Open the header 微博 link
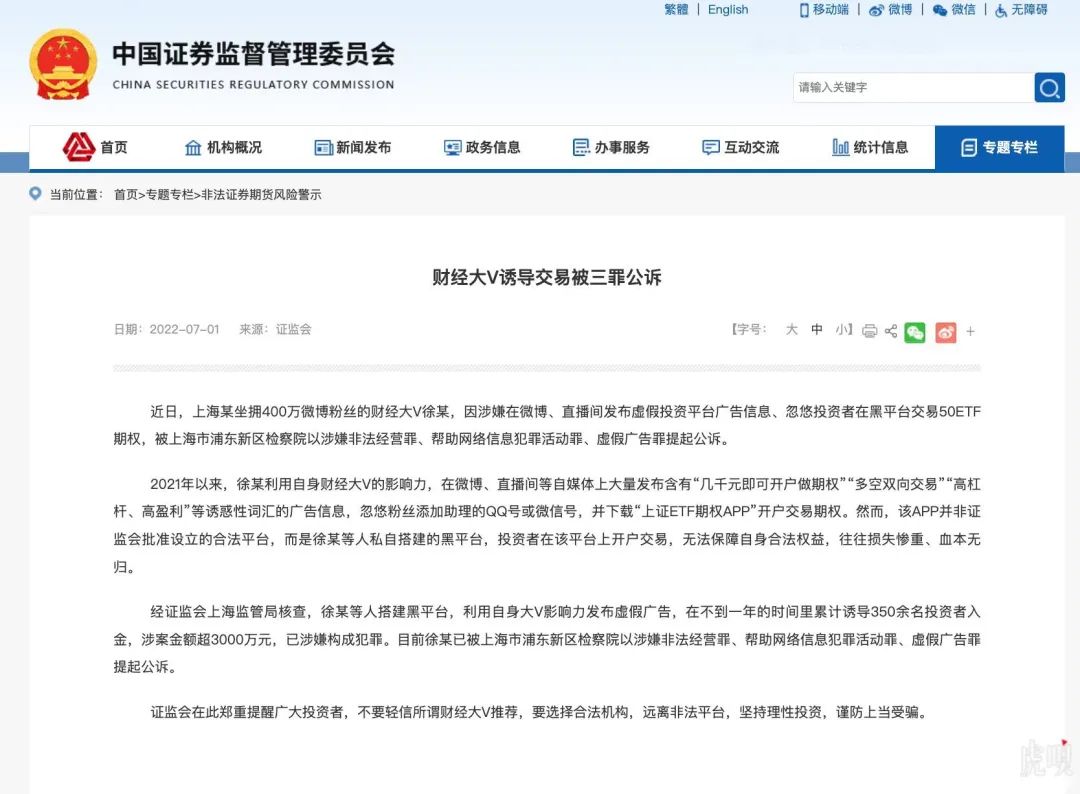This screenshot has width=1080, height=794. pyautogui.click(x=890, y=10)
